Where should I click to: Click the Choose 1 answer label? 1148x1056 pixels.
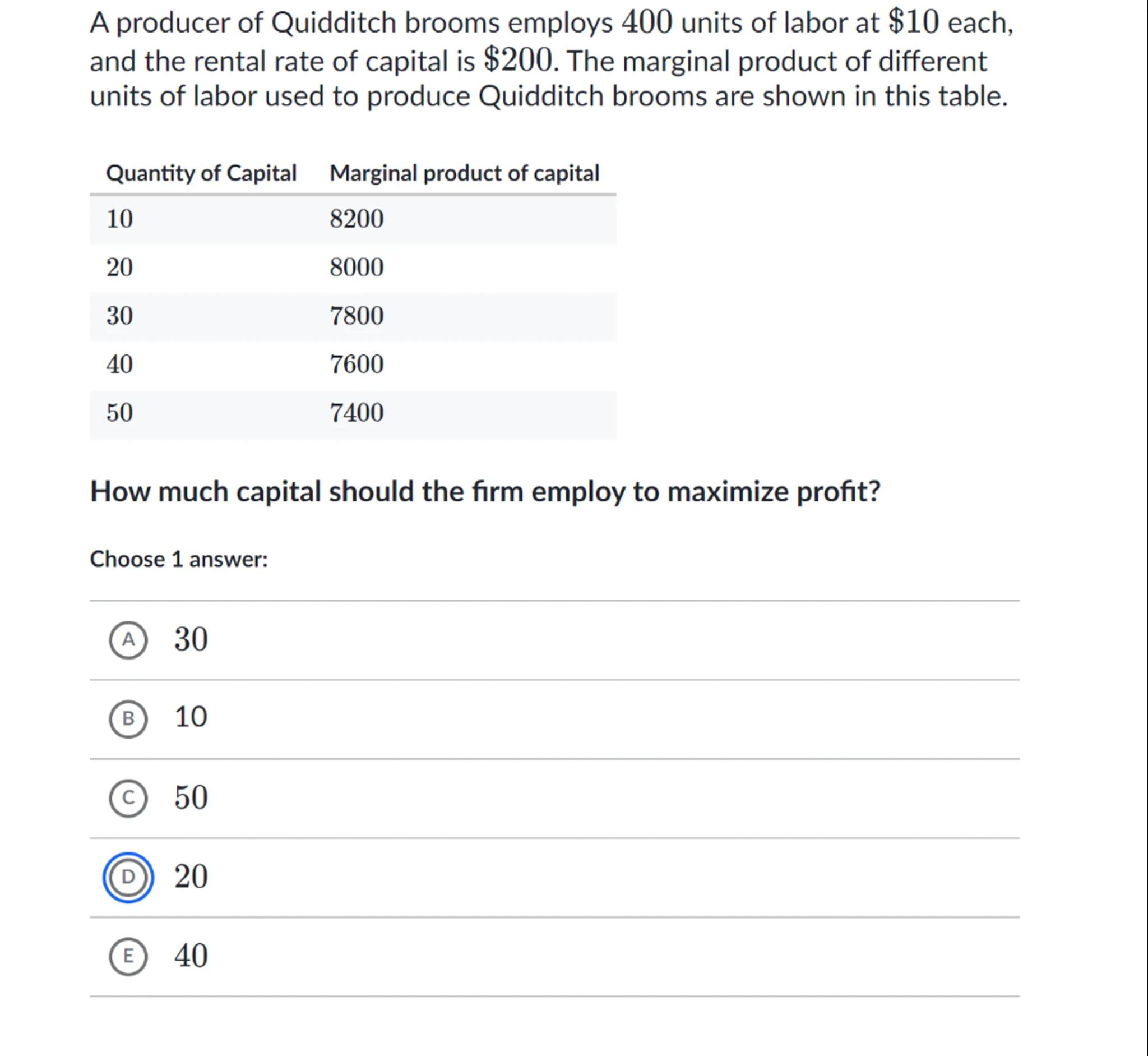coord(179,559)
